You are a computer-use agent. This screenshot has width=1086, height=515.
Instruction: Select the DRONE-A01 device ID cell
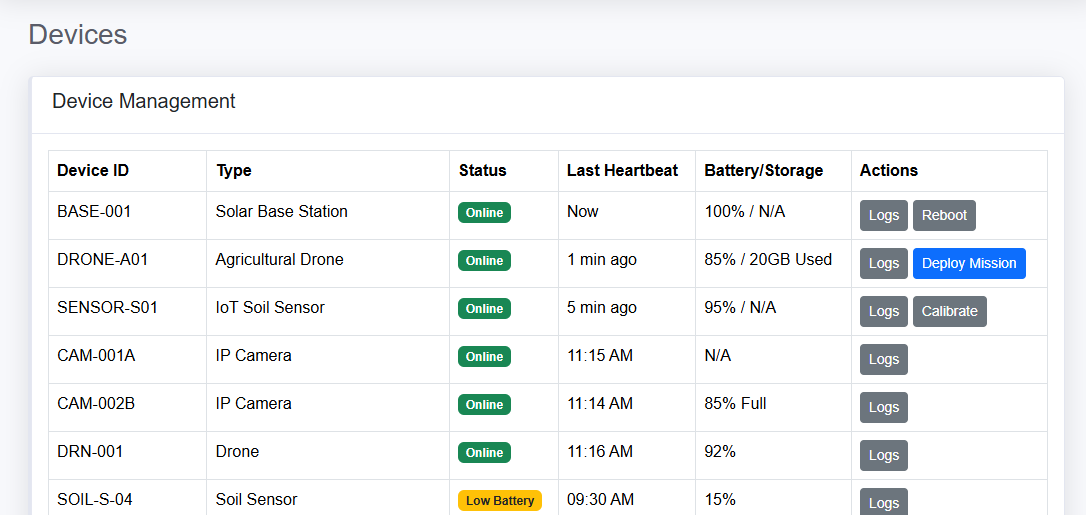(103, 259)
